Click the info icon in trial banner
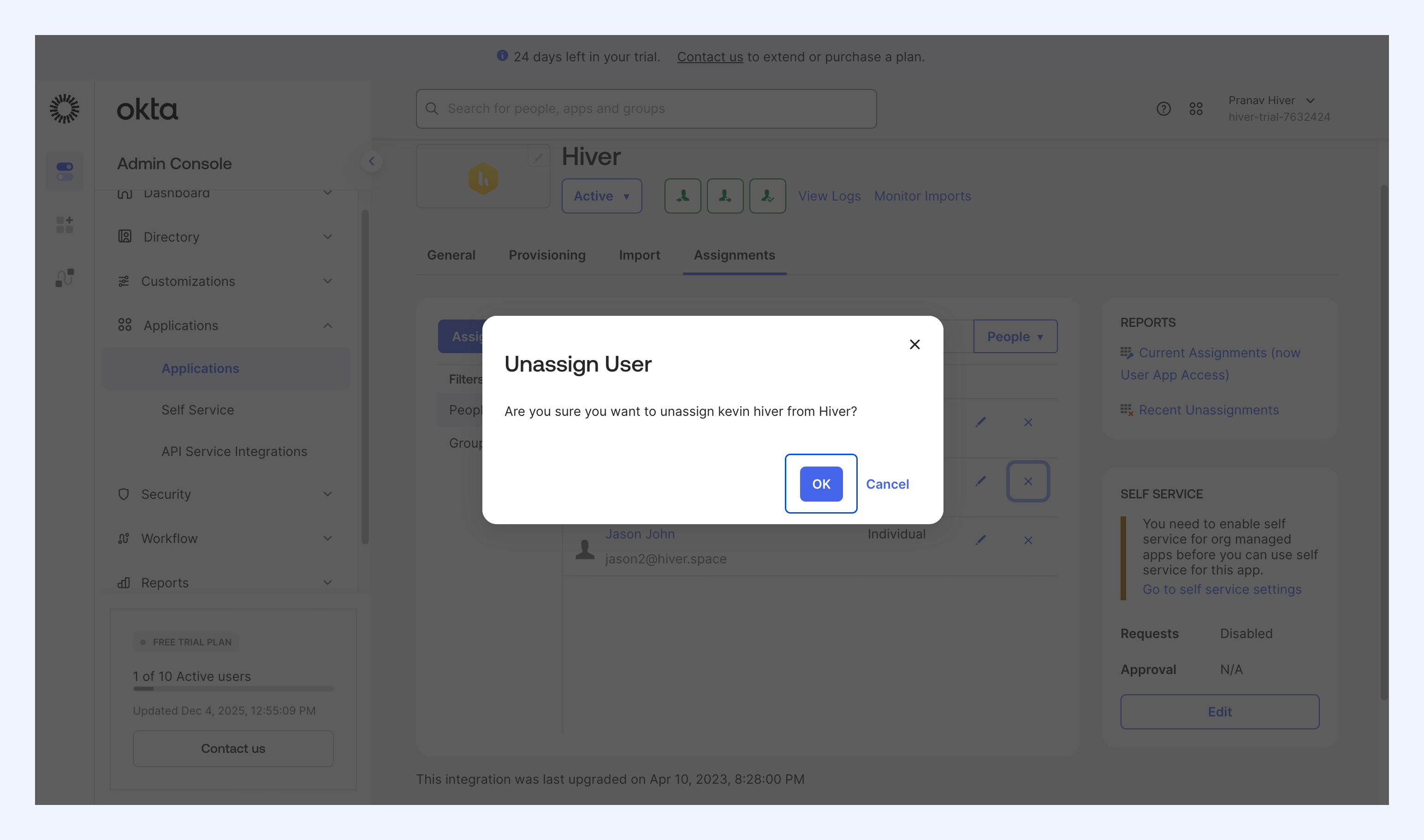Viewport: 1424px width, 840px height. [502, 55]
